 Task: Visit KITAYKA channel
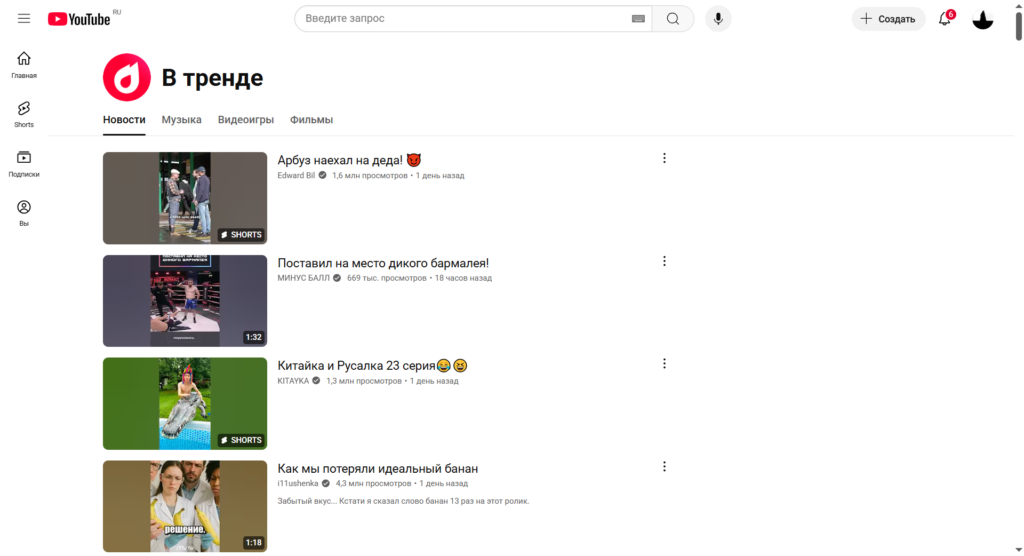(293, 381)
